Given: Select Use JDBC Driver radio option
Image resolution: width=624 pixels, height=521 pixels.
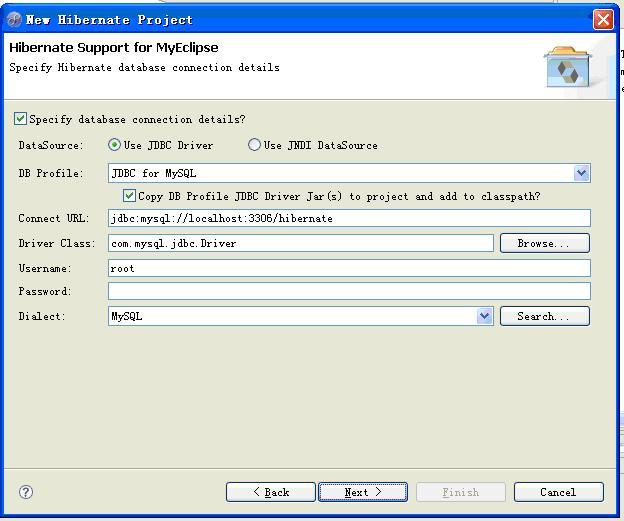Looking at the screenshot, I should pos(114,145).
